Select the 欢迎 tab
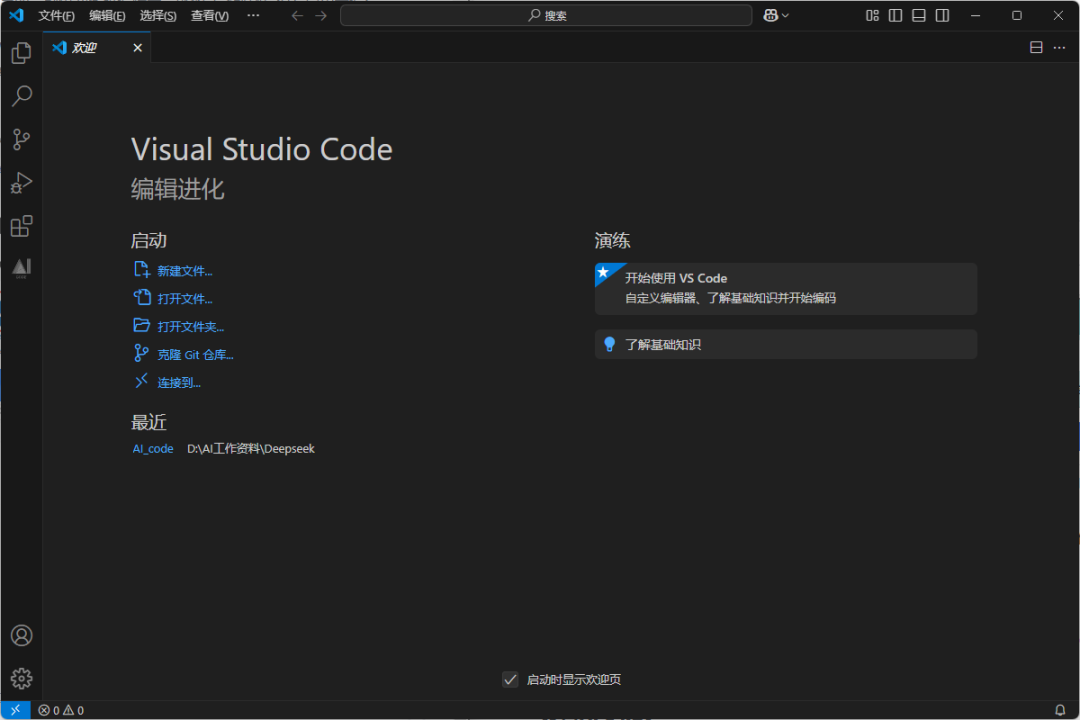Viewport: 1080px width, 720px height. [85, 47]
